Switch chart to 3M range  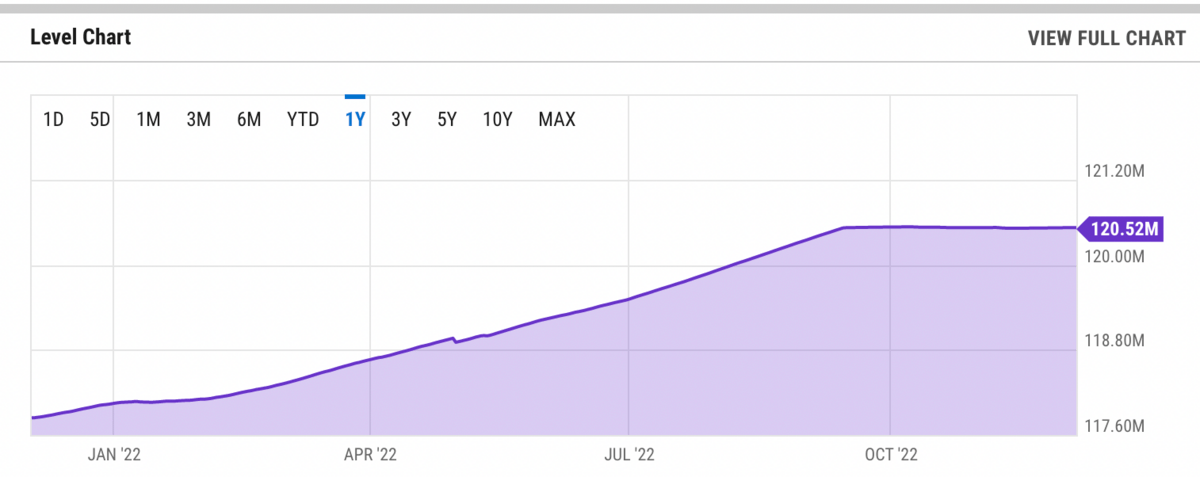click(198, 120)
